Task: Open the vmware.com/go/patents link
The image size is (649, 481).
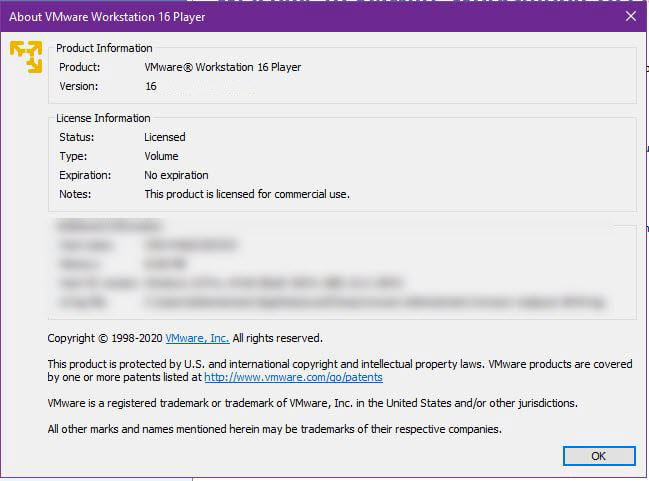Action: pos(293,377)
